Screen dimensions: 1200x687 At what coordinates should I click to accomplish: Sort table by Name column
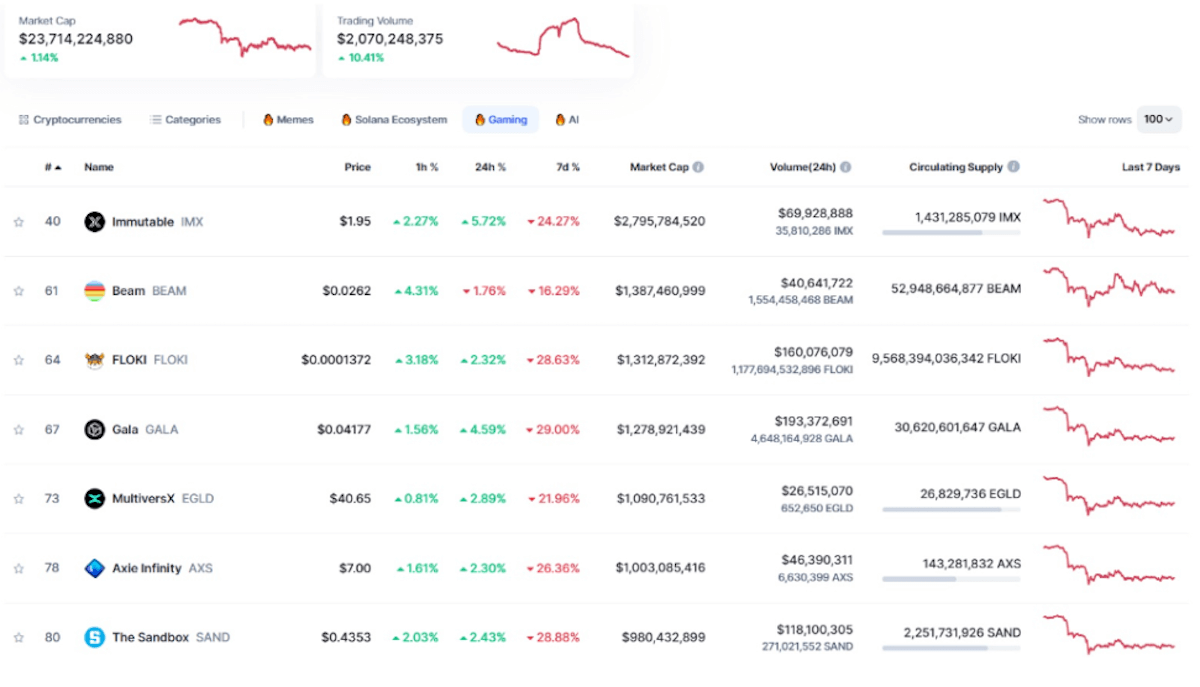[x=99, y=167]
